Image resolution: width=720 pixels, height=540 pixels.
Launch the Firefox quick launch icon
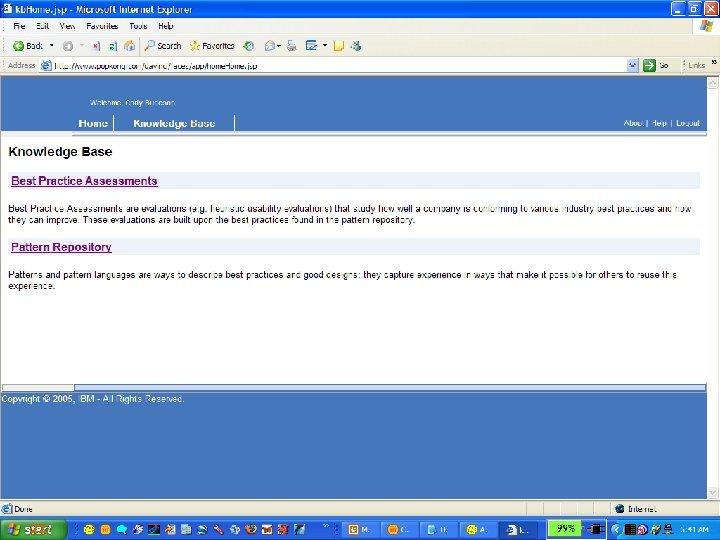point(251,529)
